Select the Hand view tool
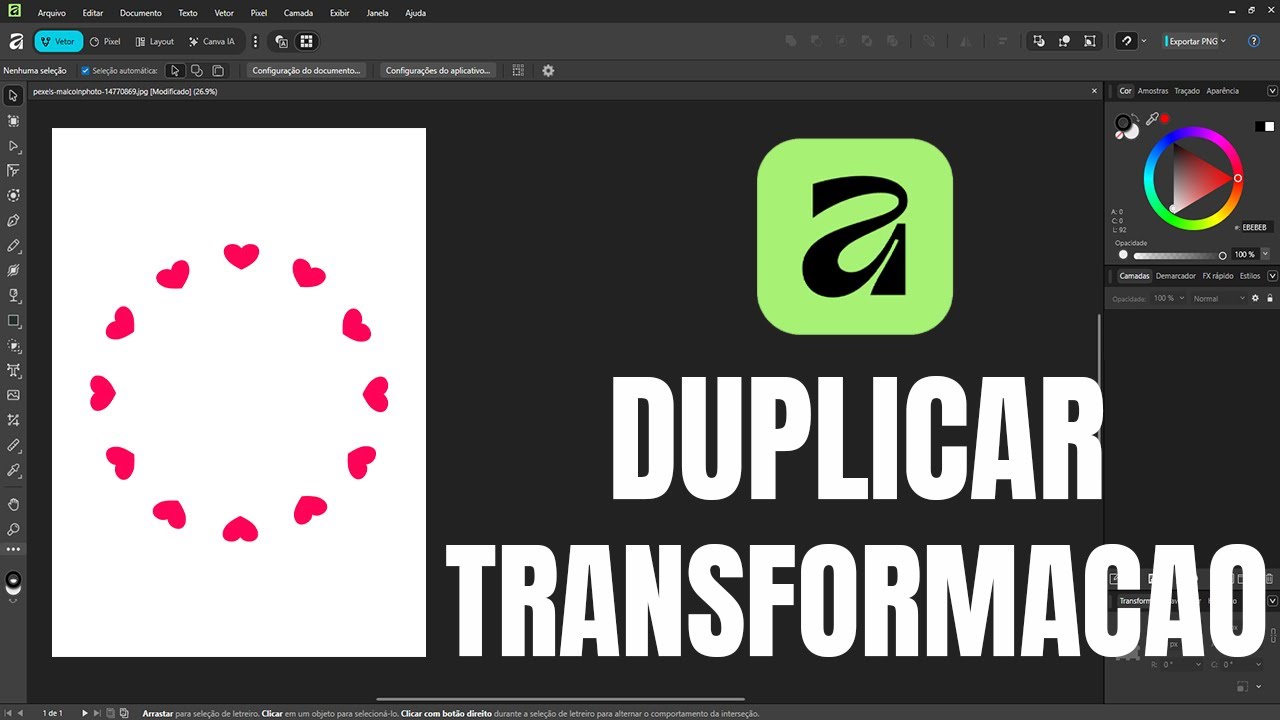 click(x=13, y=504)
